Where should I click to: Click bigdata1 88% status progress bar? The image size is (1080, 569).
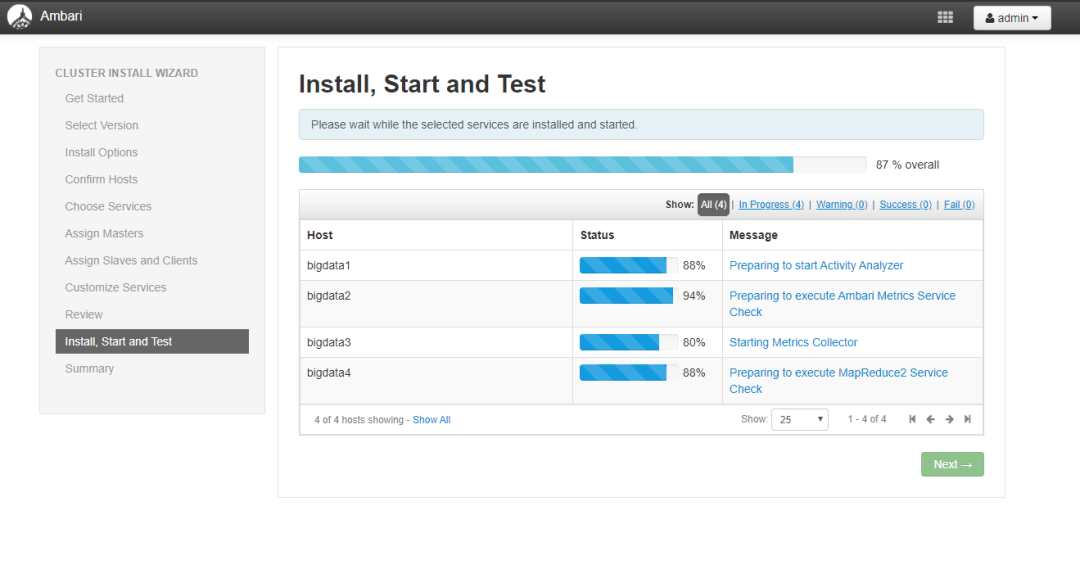(x=628, y=265)
